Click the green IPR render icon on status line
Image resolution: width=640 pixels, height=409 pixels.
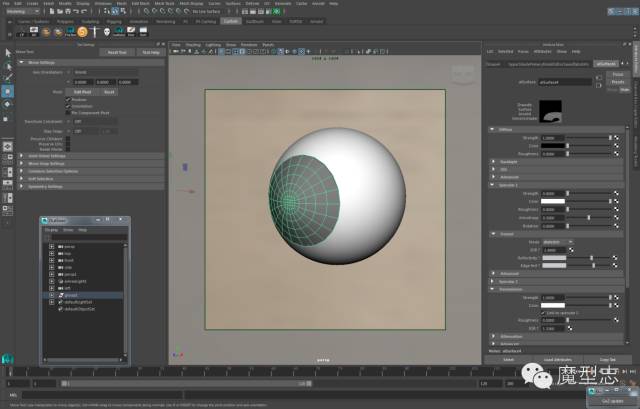277,11
